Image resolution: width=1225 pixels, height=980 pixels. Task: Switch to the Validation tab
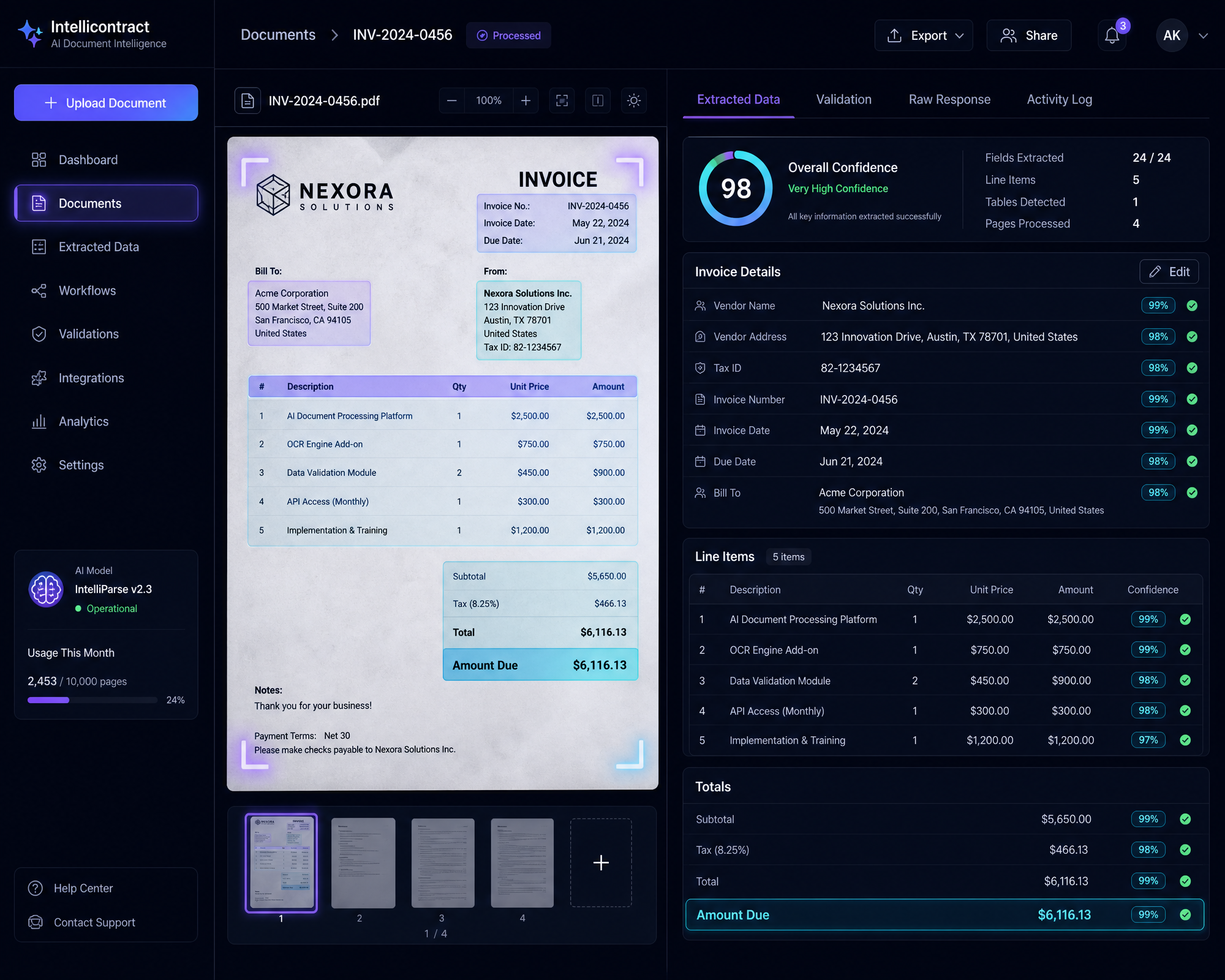coord(843,99)
